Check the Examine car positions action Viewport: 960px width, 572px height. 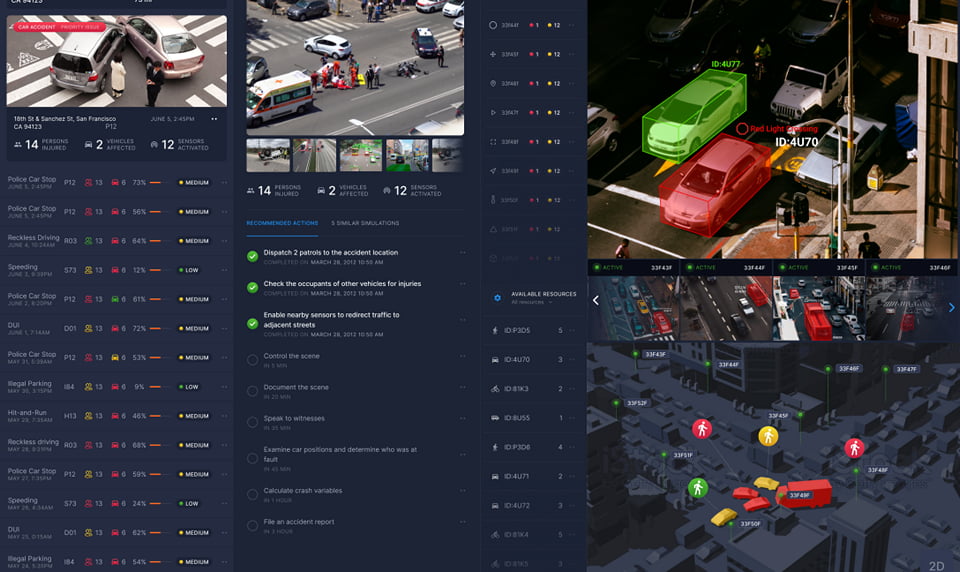click(x=252, y=459)
